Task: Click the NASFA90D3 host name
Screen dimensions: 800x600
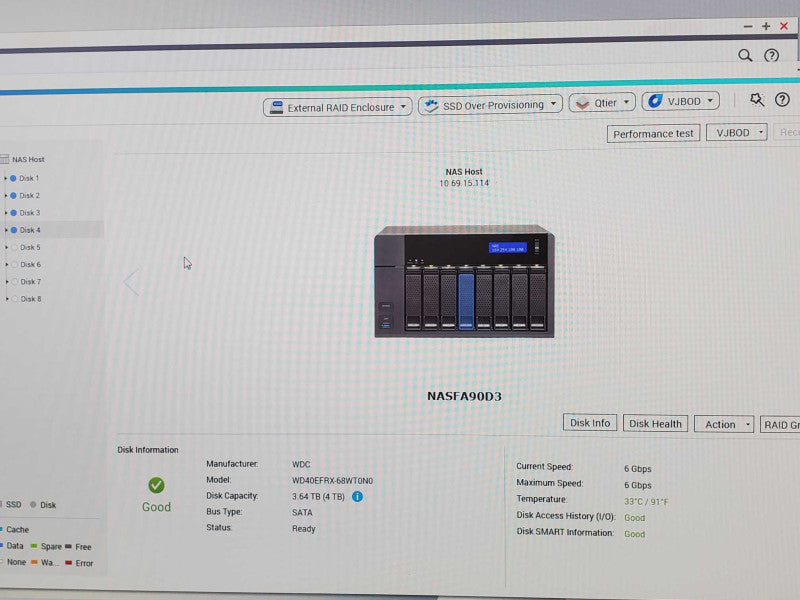Action: coord(464,396)
